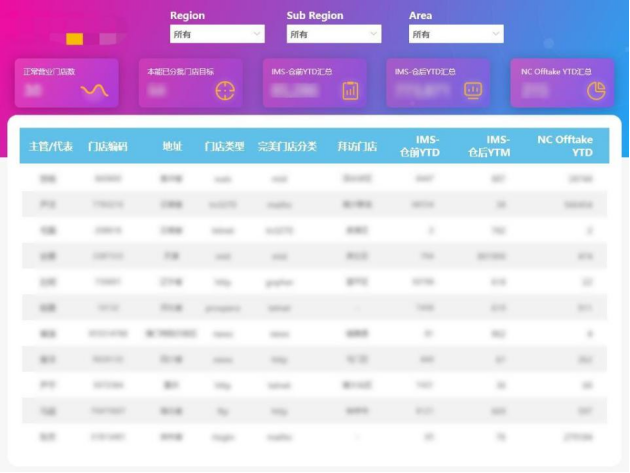Click the wave icon on 正常营业门店数 card
The height and width of the screenshot is (473, 630).
94,90
